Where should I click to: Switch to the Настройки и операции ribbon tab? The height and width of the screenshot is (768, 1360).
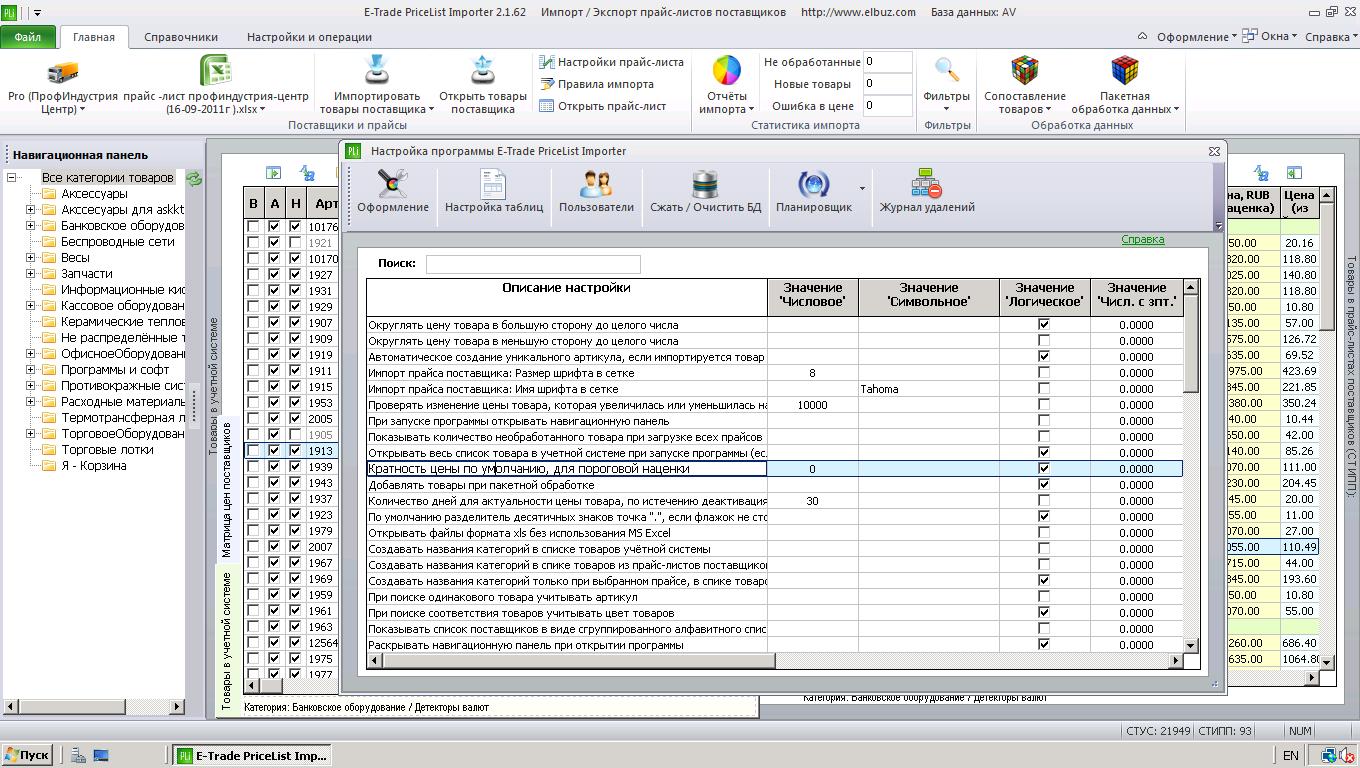309,37
